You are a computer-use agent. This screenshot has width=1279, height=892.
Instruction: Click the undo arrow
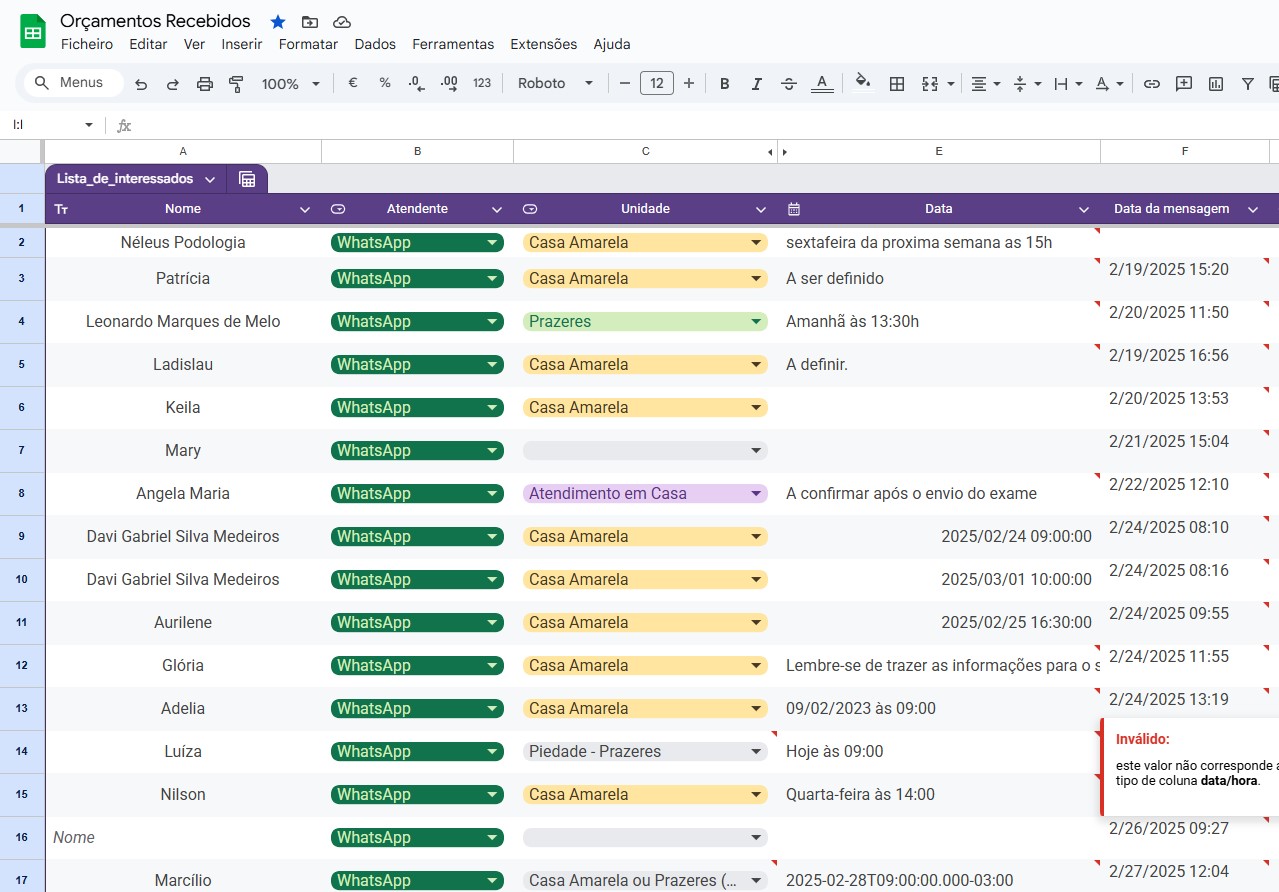pyautogui.click(x=141, y=84)
